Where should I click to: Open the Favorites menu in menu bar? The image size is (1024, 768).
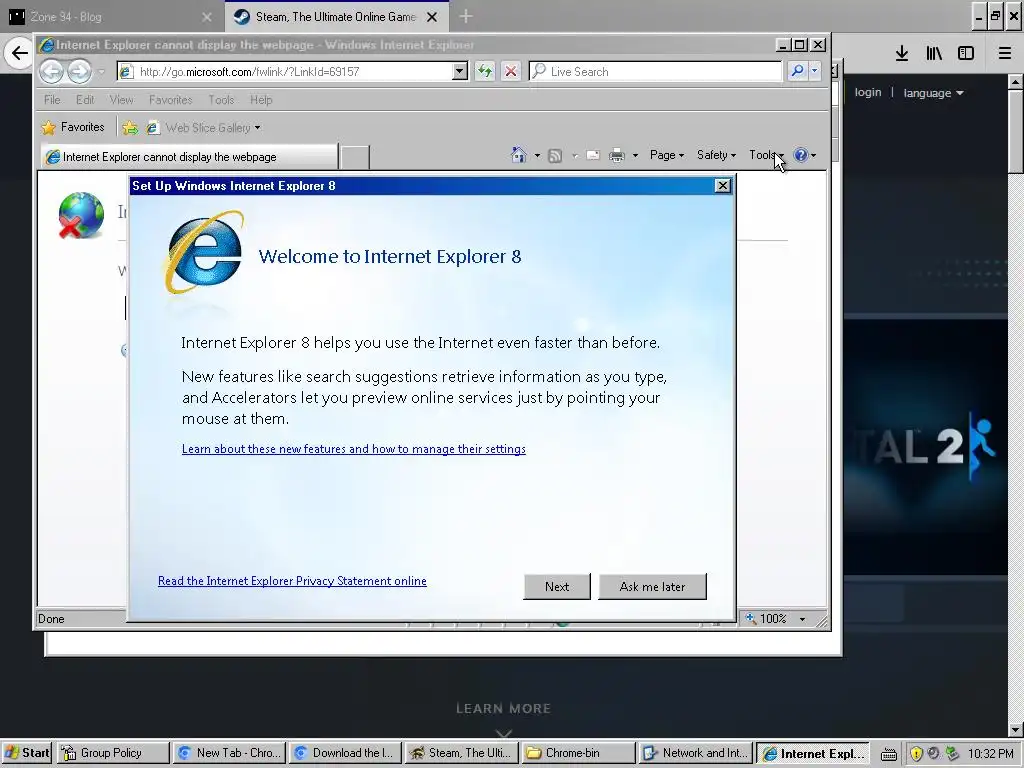(x=170, y=100)
